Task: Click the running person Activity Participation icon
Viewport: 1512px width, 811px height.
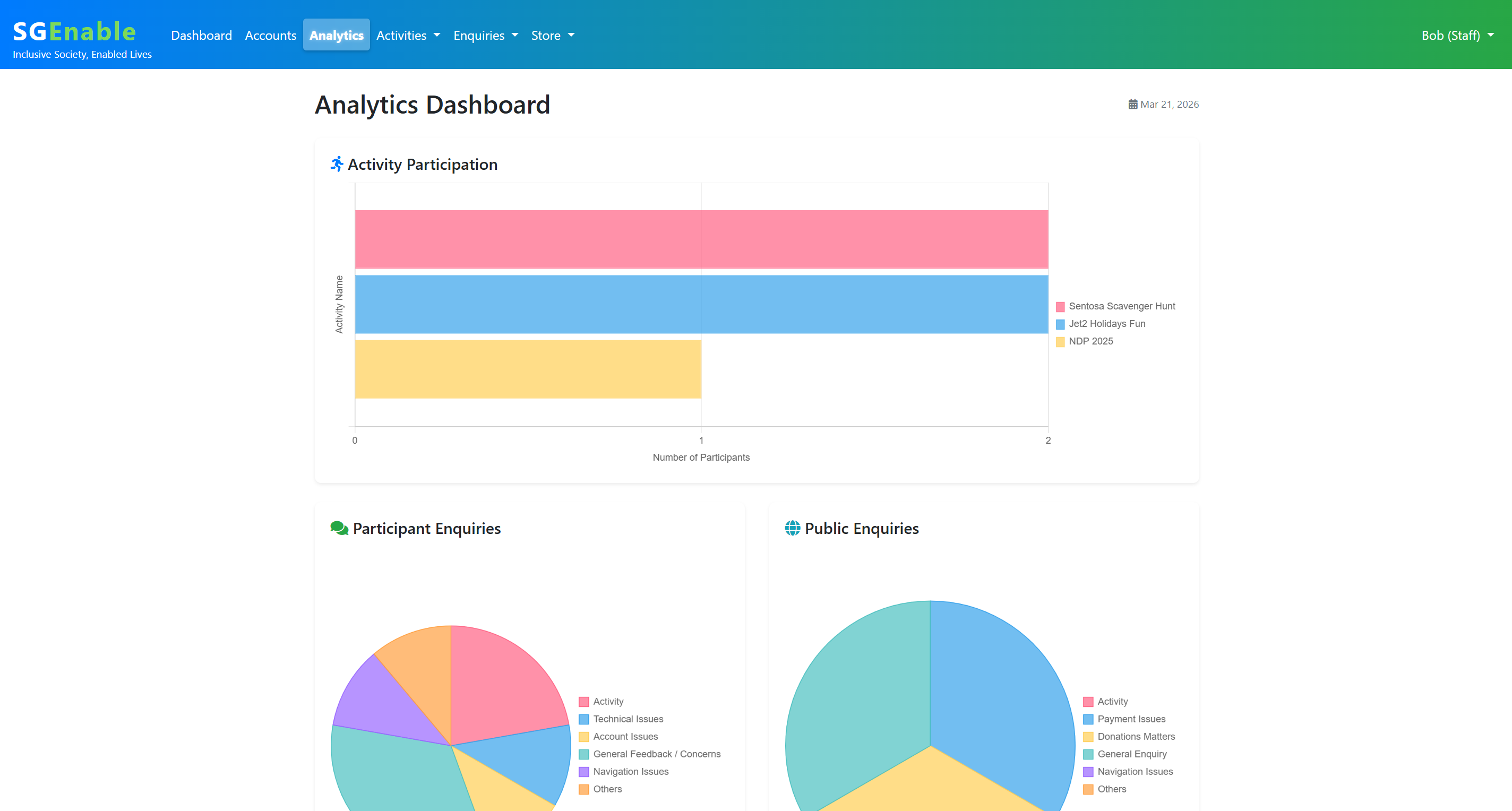Action: click(337, 165)
